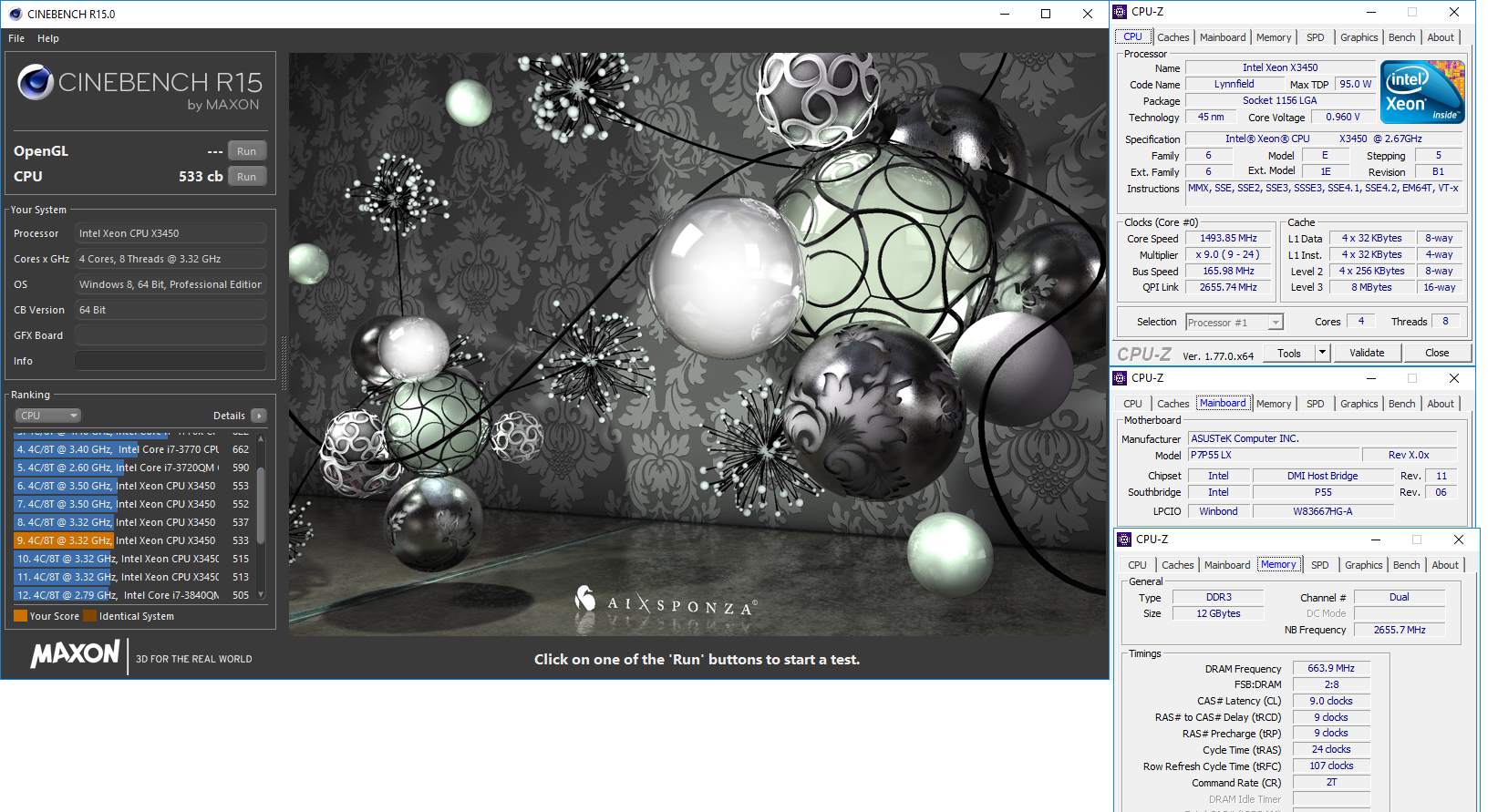Switch to Caches tab in top CPU-Z window
1498x812 pixels.
[x=1173, y=37]
